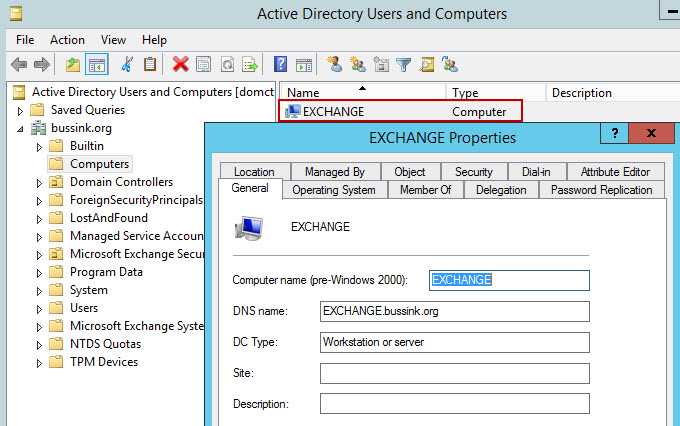Image resolution: width=680 pixels, height=426 pixels.
Task: Click the red X Delete icon
Action: [180, 65]
